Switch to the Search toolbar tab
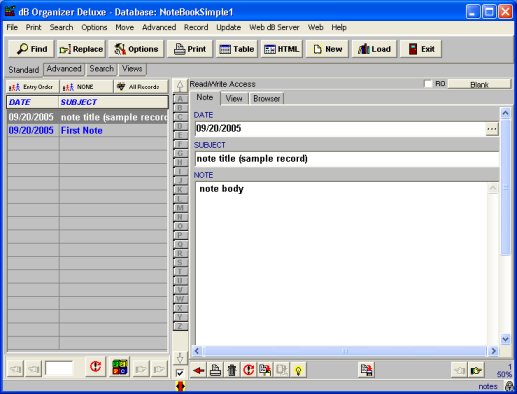517x394 pixels. [x=101, y=69]
